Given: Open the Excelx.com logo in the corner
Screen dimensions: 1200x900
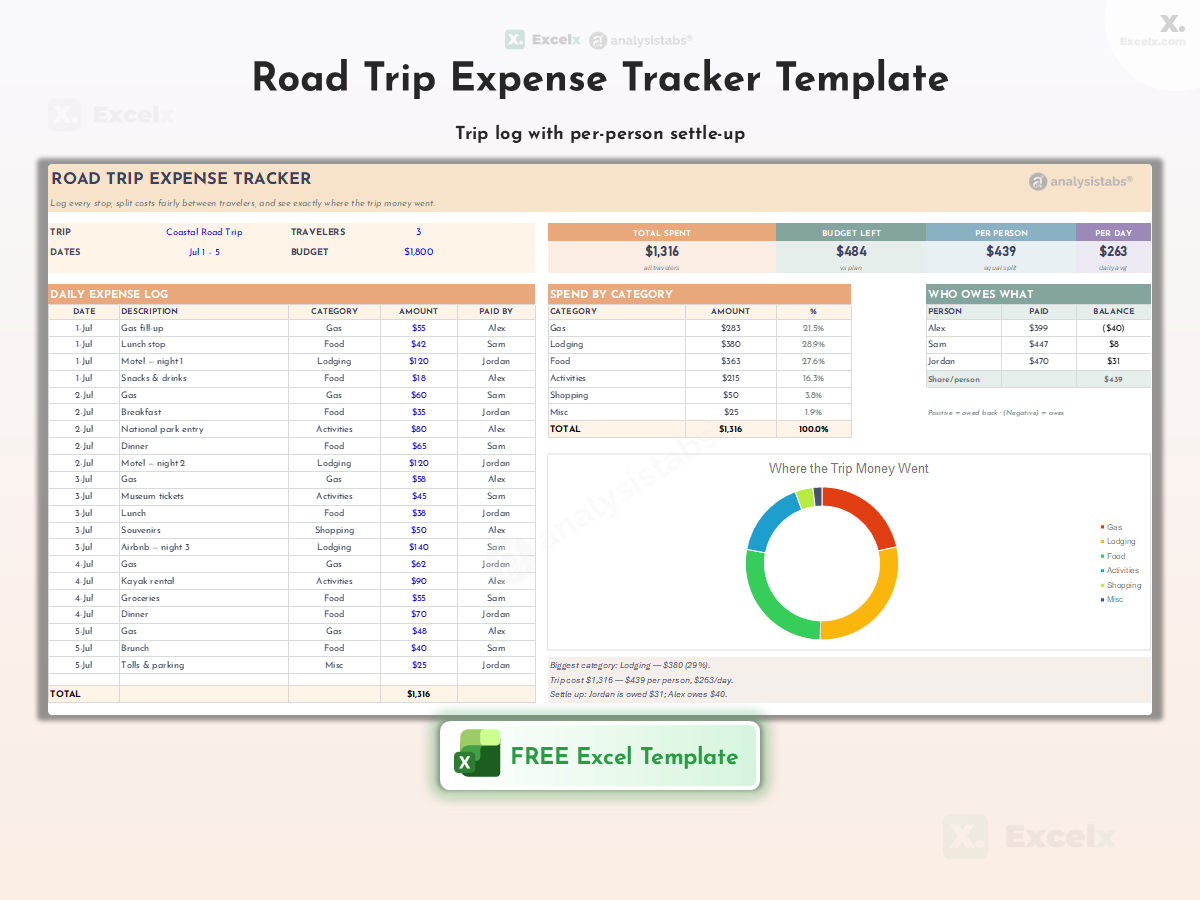Looking at the screenshot, I should point(1152,30).
